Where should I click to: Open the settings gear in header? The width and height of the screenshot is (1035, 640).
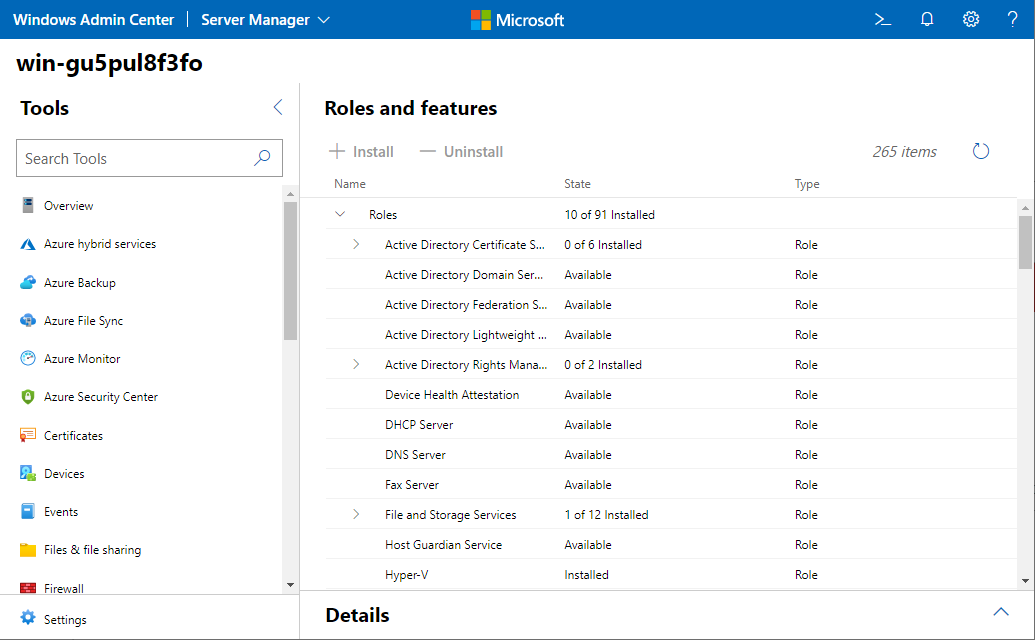(x=970, y=20)
